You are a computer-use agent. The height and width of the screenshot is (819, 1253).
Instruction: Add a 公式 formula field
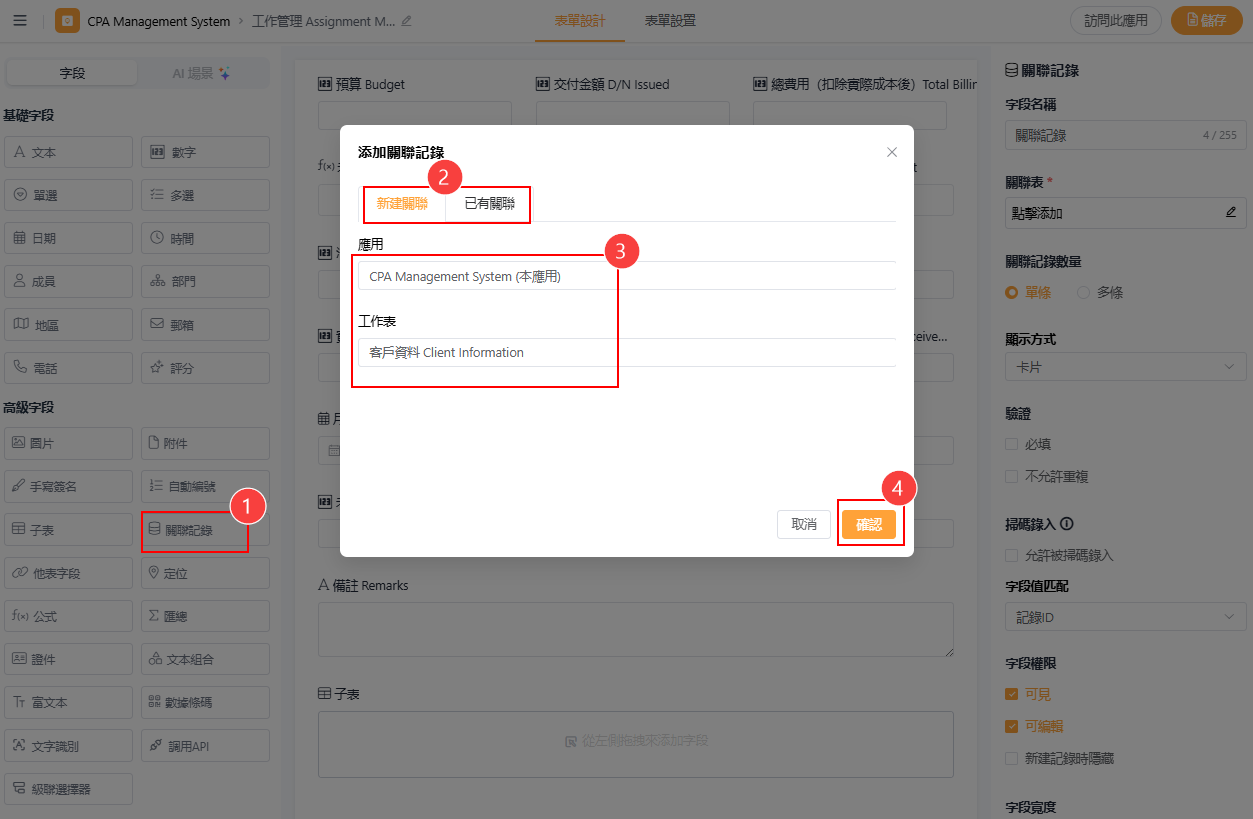click(x=69, y=616)
